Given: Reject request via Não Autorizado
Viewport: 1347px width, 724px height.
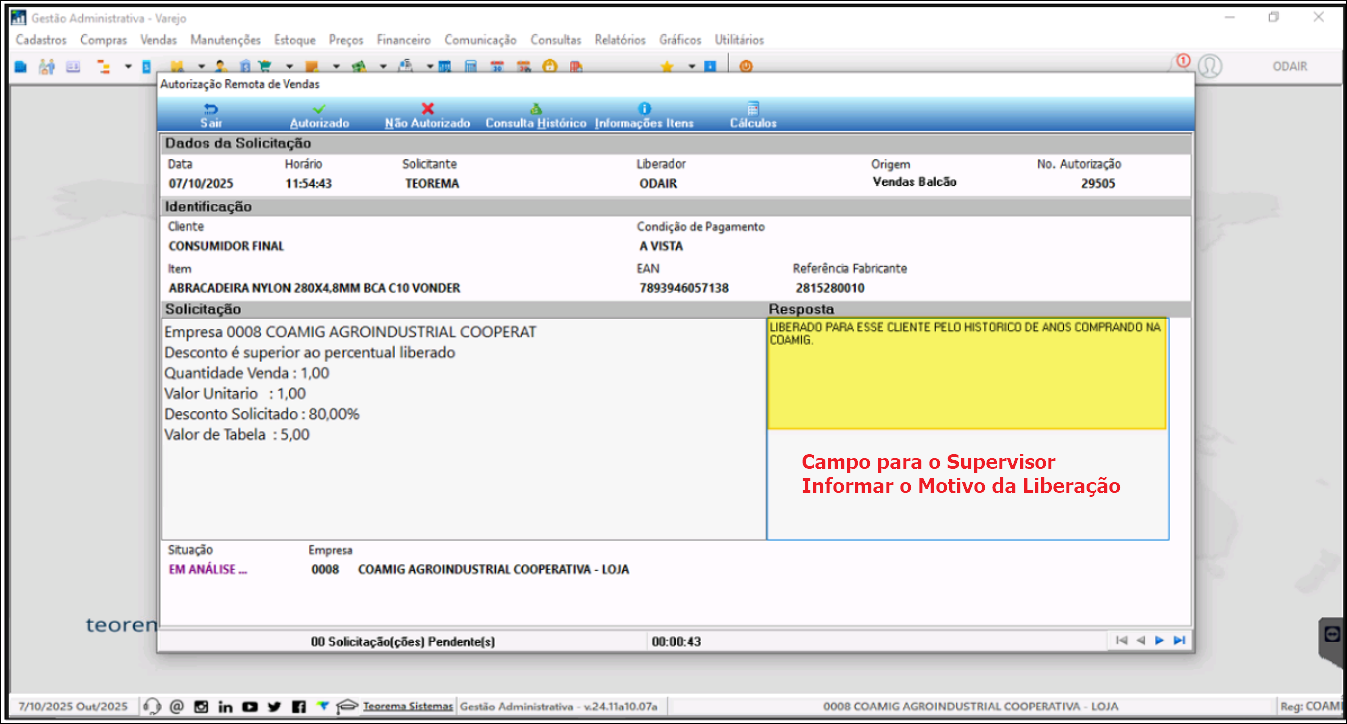Looking at the screenshot, I should pyautogui.click(x=427, y=115).
